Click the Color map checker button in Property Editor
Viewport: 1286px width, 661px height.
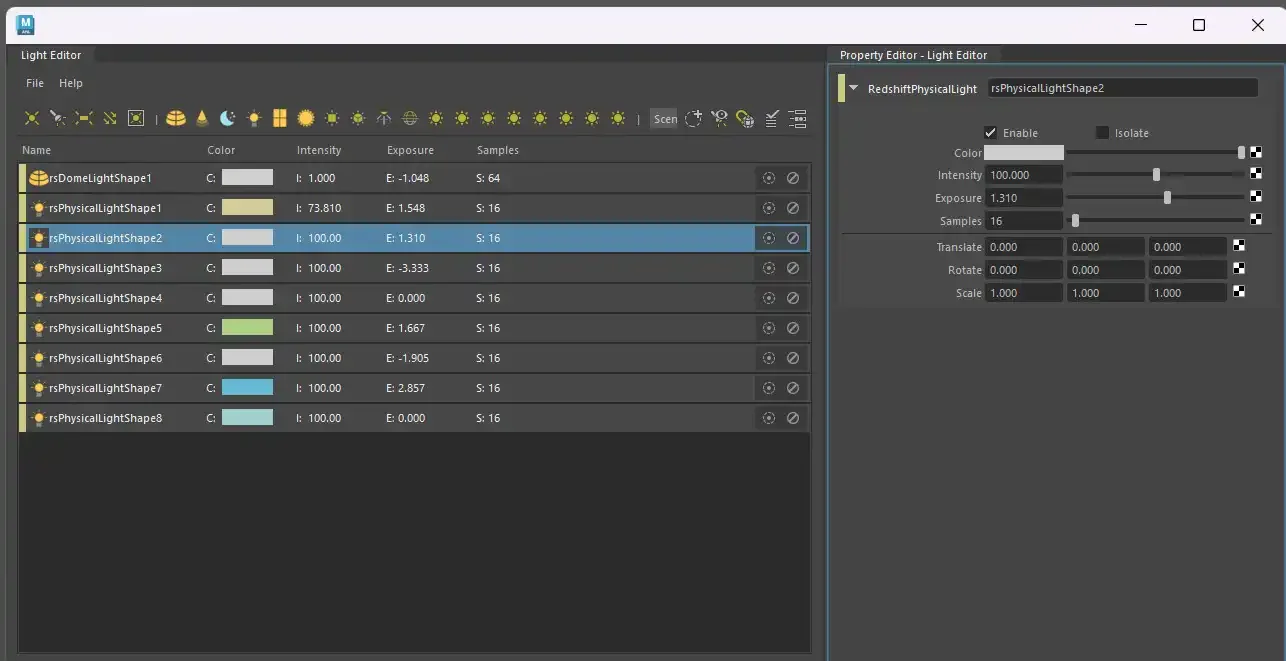(1256, 153)
